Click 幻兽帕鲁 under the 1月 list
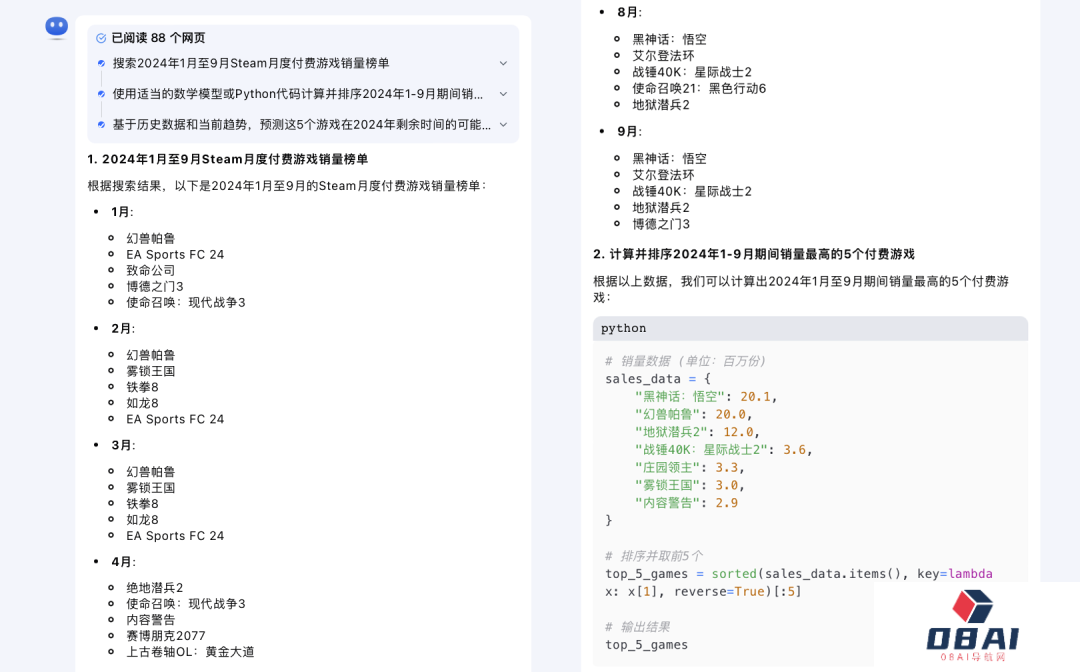 [x=151, y=238]
